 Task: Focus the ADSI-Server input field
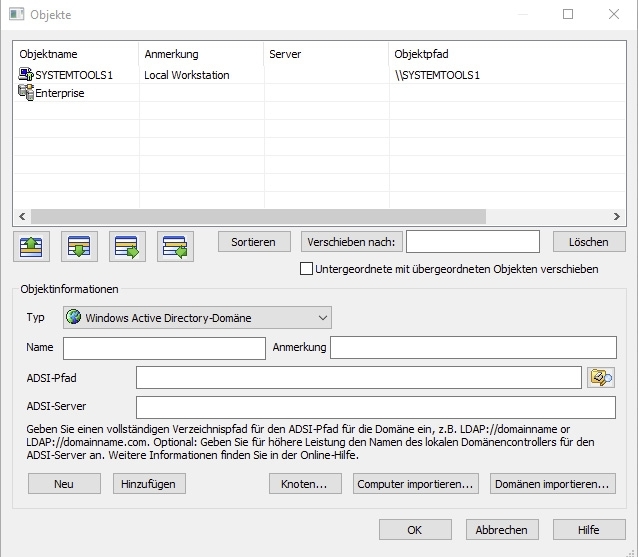tap(376, 407)
